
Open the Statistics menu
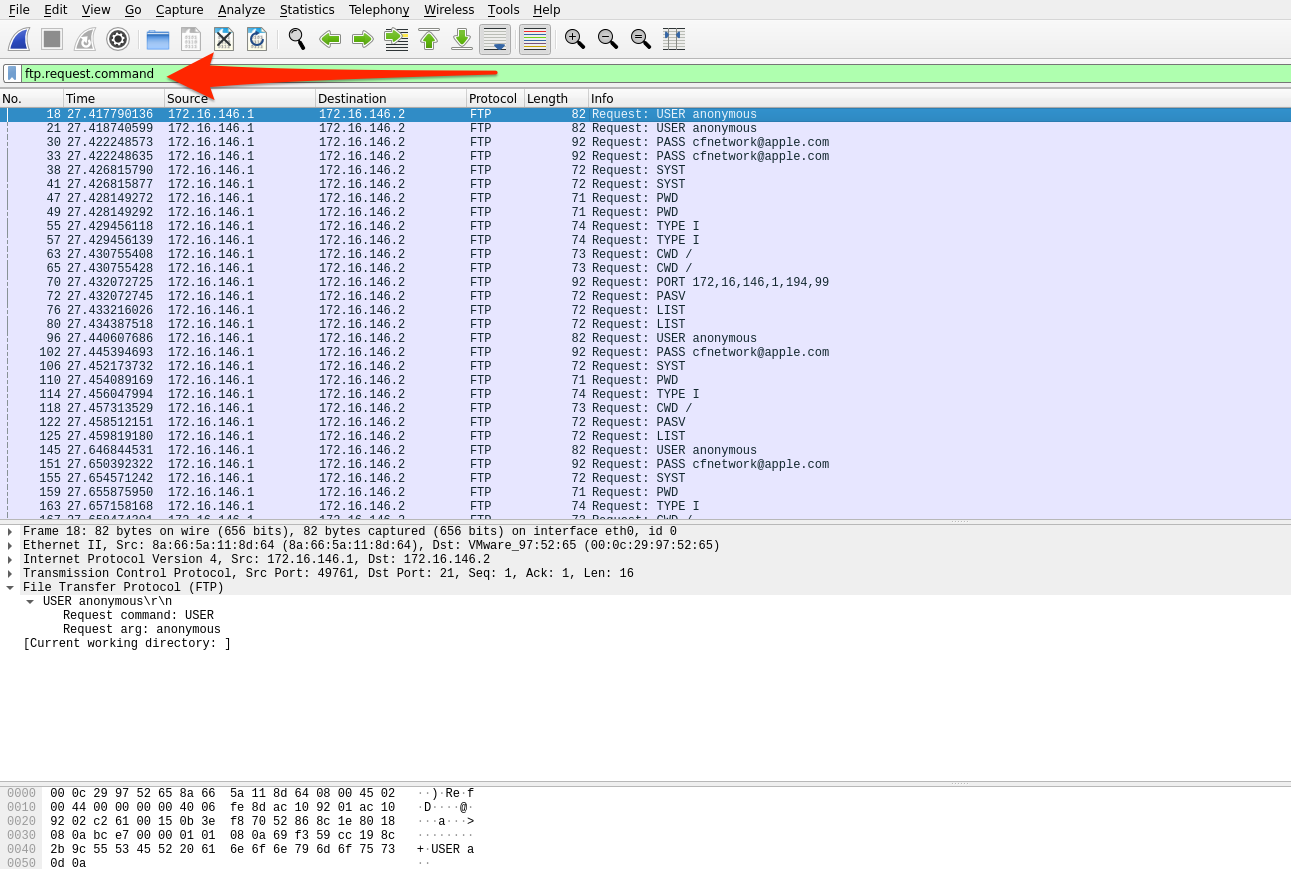[307, 10]
